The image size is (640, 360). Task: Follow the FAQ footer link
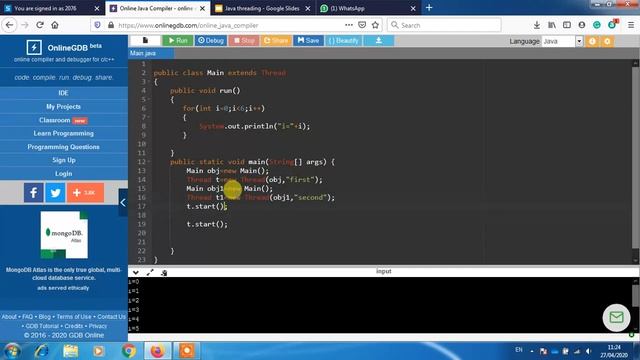tap(28, 317)
